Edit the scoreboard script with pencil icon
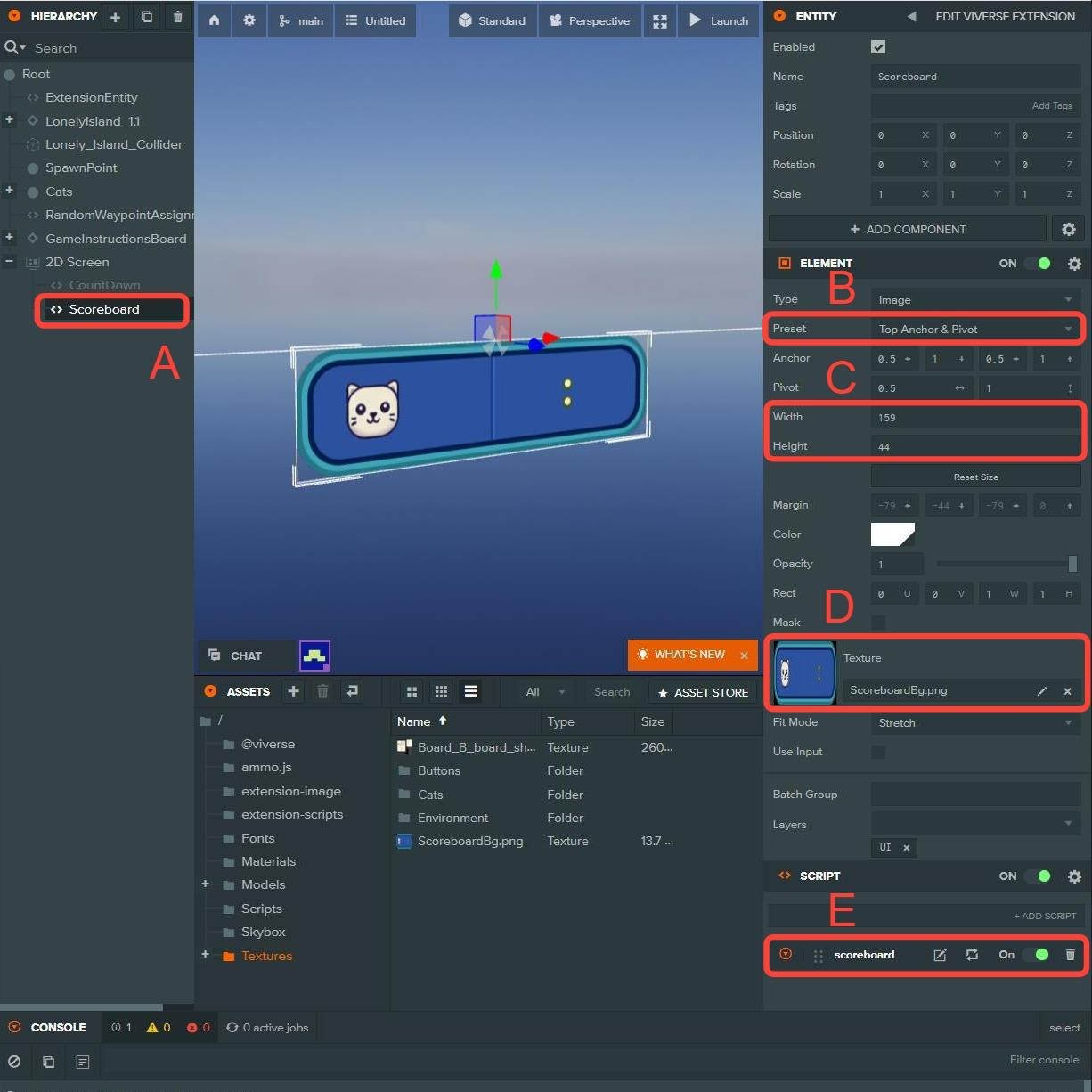This screenshot has height=1092, width=1092. tap(940, 955)
